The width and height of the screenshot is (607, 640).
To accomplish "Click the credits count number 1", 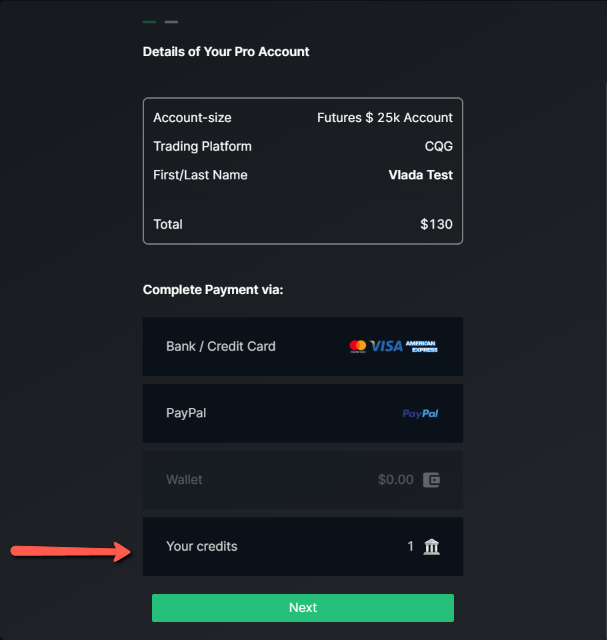I will [x=410, y=546].
